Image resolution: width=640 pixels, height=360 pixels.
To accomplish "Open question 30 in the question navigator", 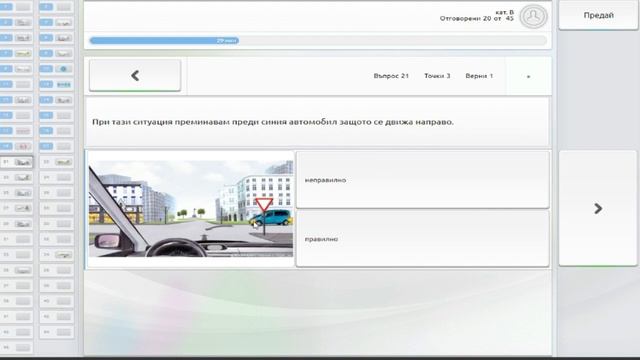I will [56, 224].
